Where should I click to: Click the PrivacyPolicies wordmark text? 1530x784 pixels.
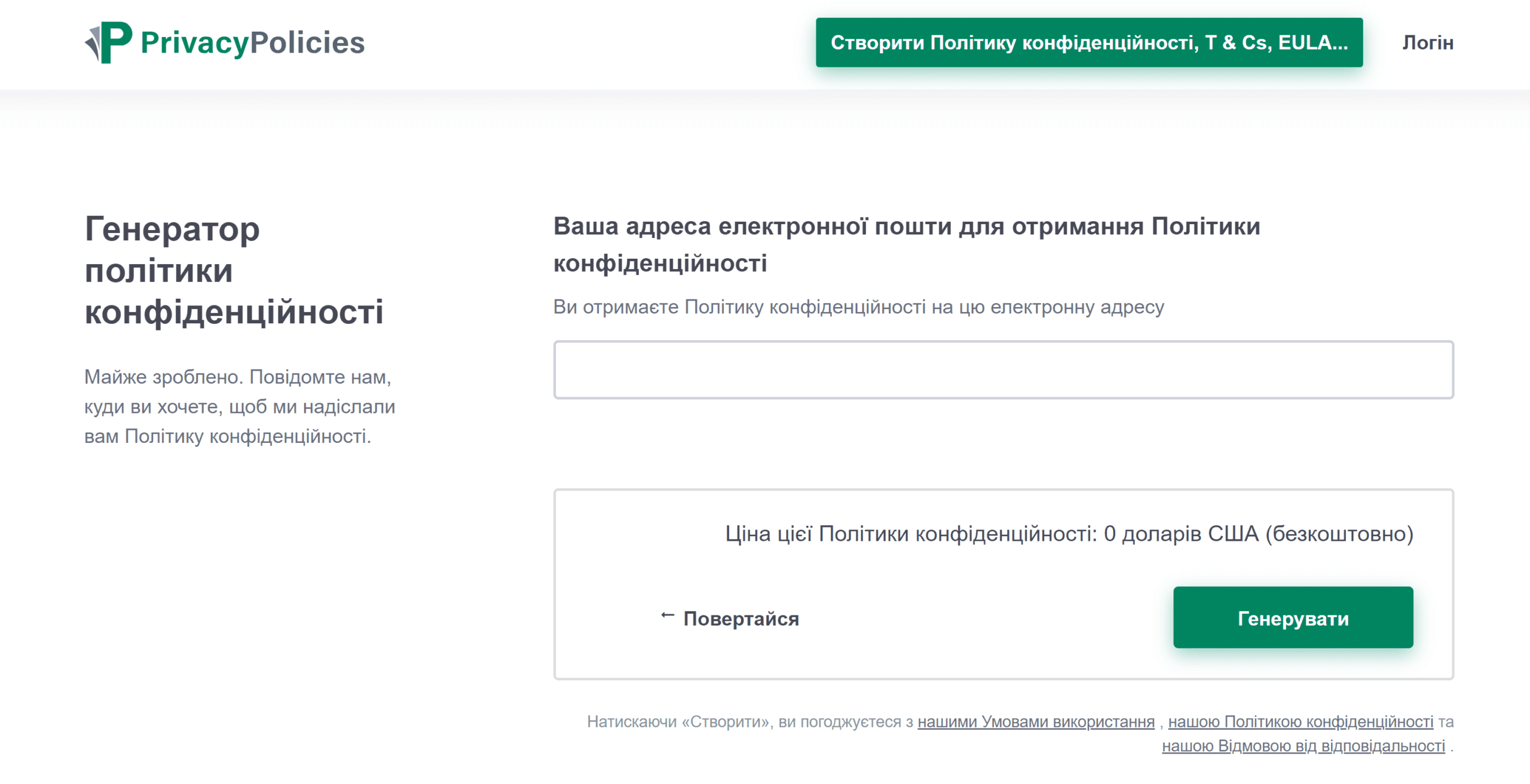pos(251,42)
